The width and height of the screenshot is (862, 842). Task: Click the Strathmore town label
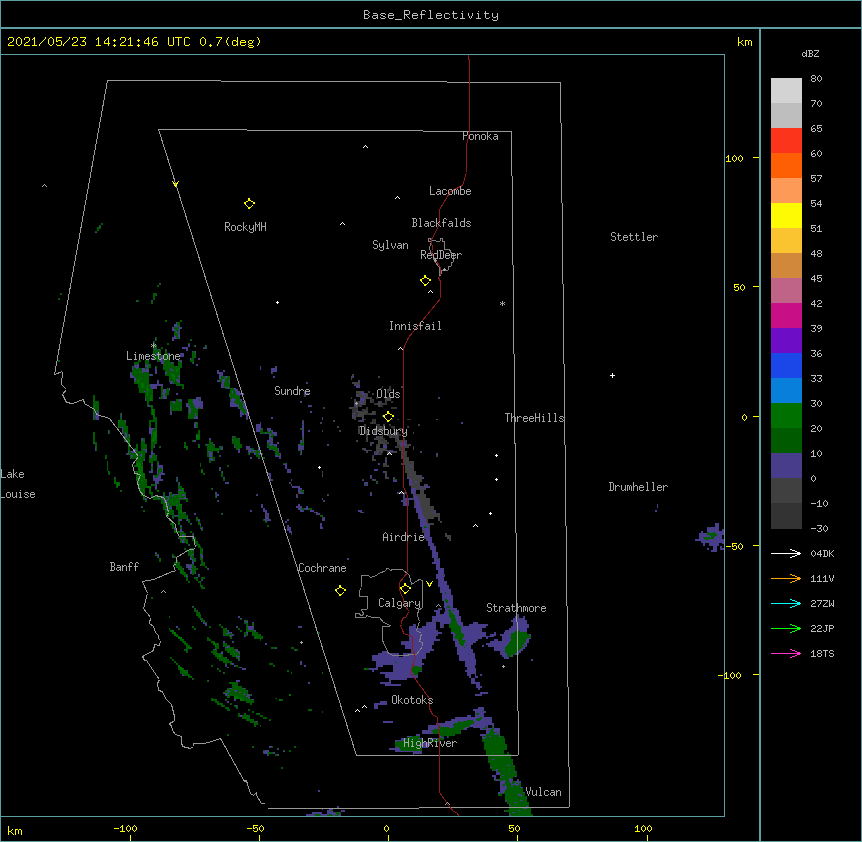516,608
